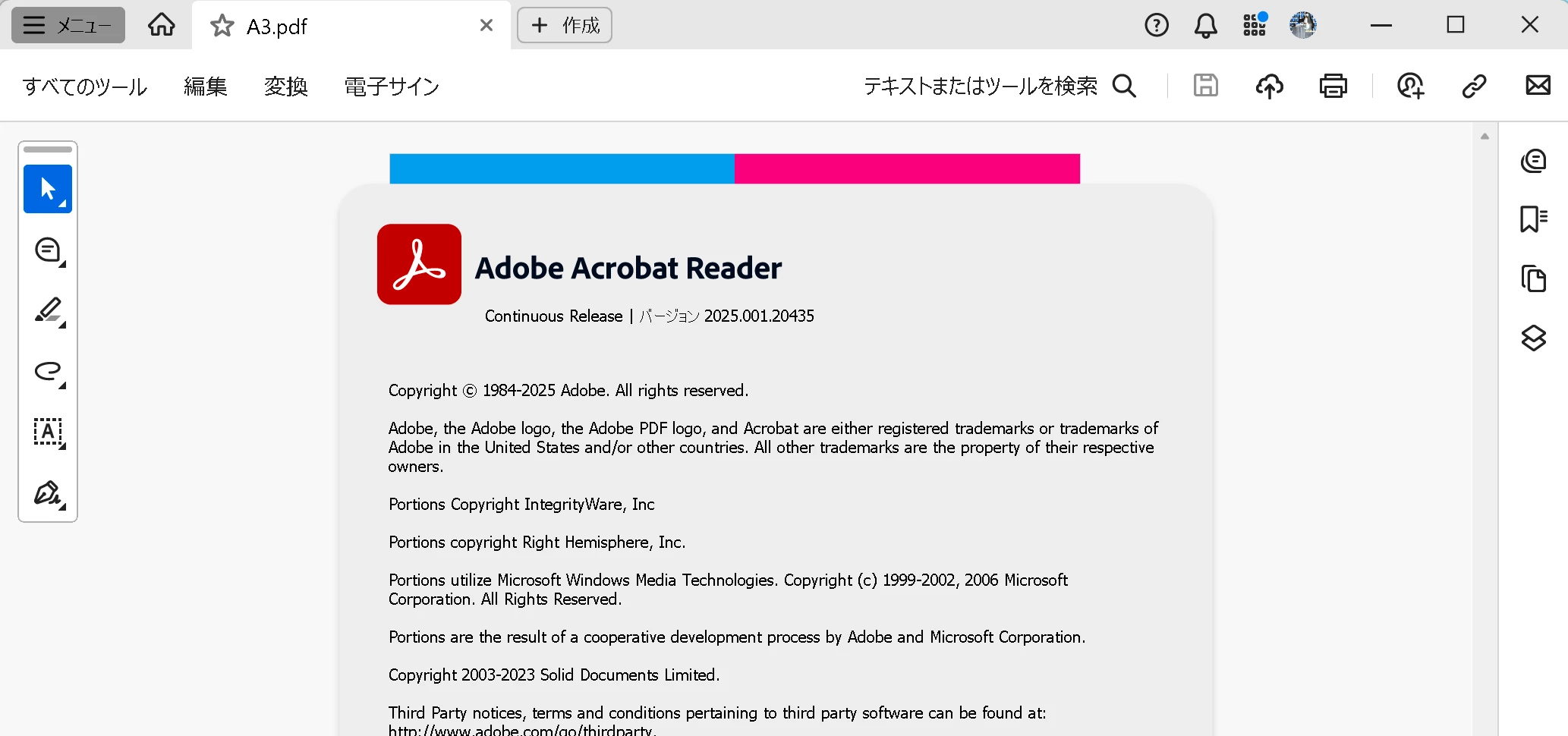Star the A3.pdf document tab
Image resolution: width=1568 pixels, height=736 pixels.
tap(222, 26)
